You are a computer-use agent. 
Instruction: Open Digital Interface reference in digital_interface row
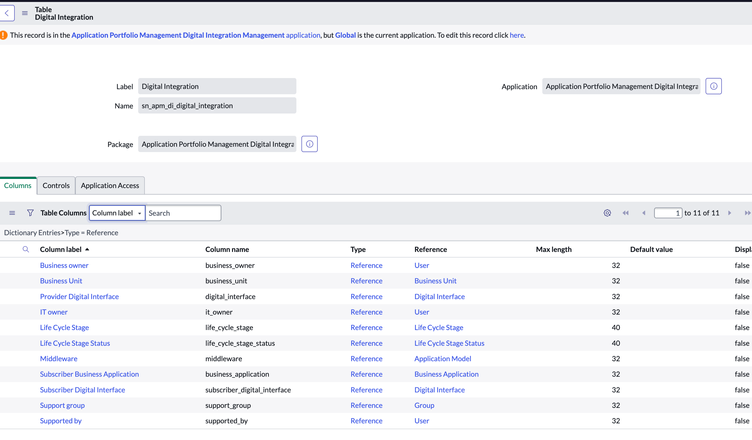pos(439,297)
